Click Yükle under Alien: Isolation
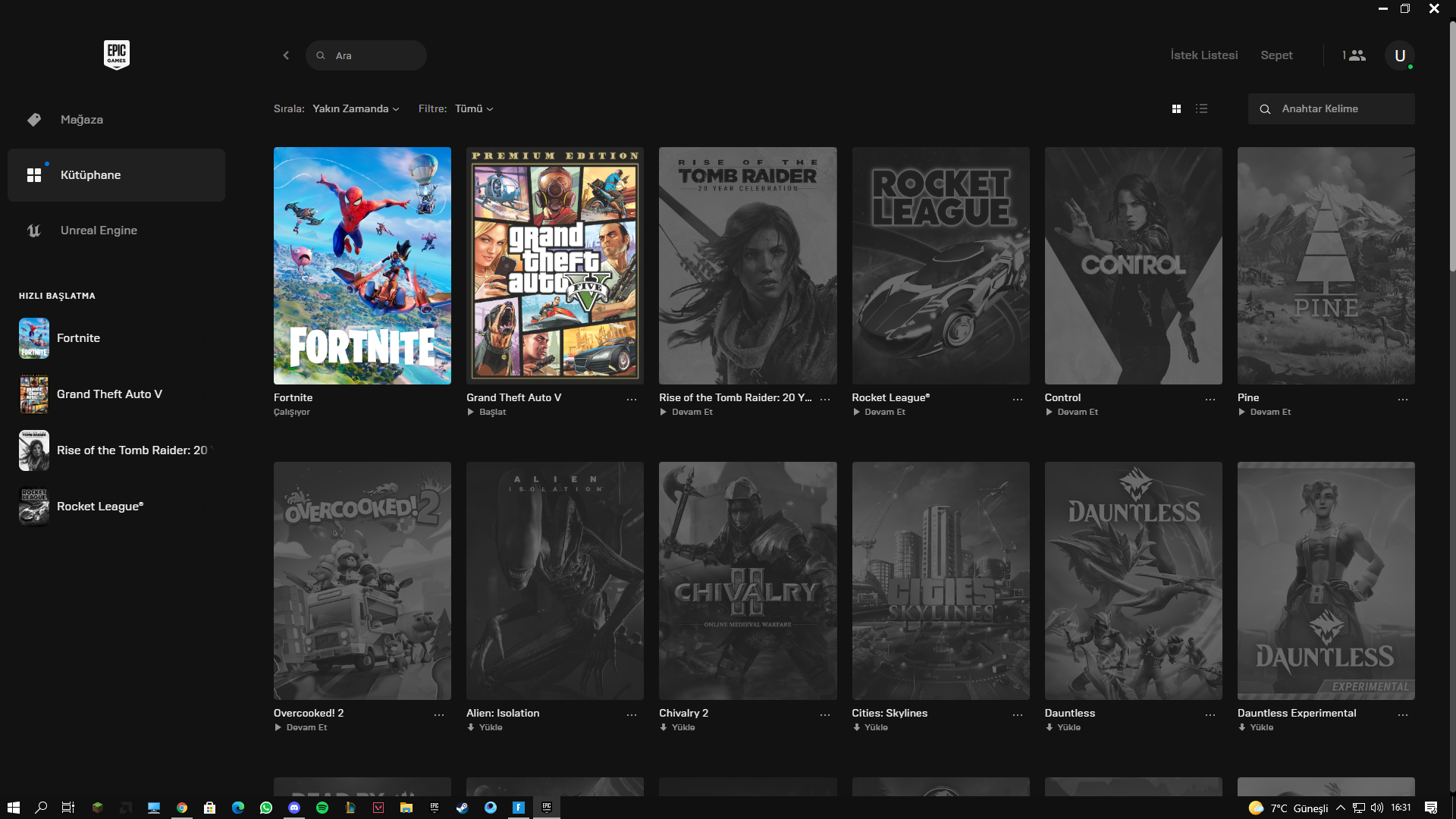The width and height of the screenshot is (1456, 819). pos(485,728)
